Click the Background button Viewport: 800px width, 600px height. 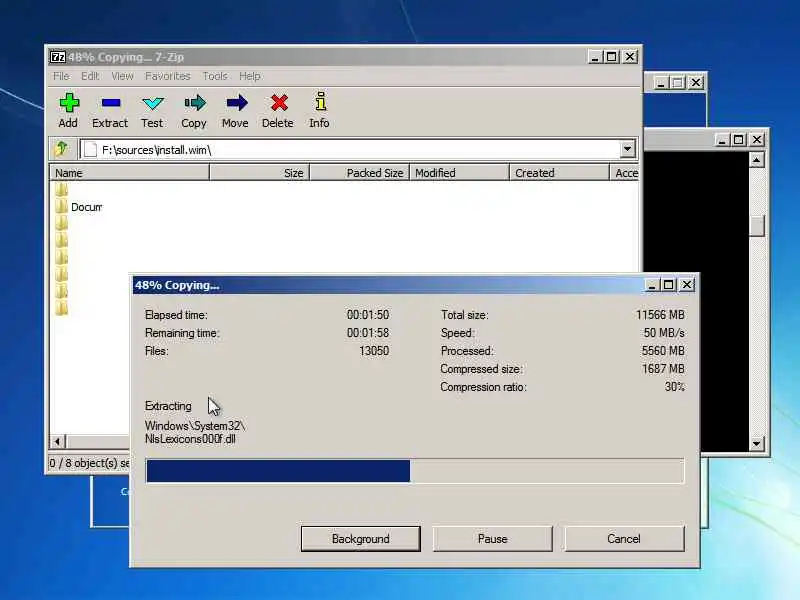point(361,539)
